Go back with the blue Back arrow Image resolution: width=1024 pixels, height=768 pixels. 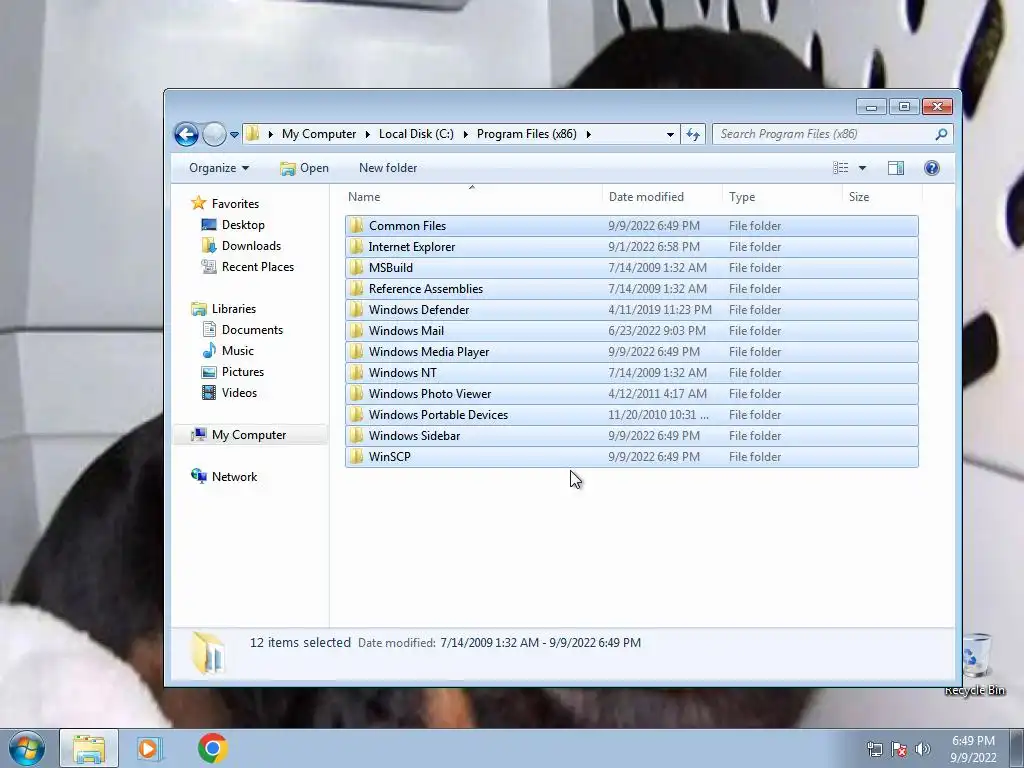pyautogui.click(x=186, y=135)
